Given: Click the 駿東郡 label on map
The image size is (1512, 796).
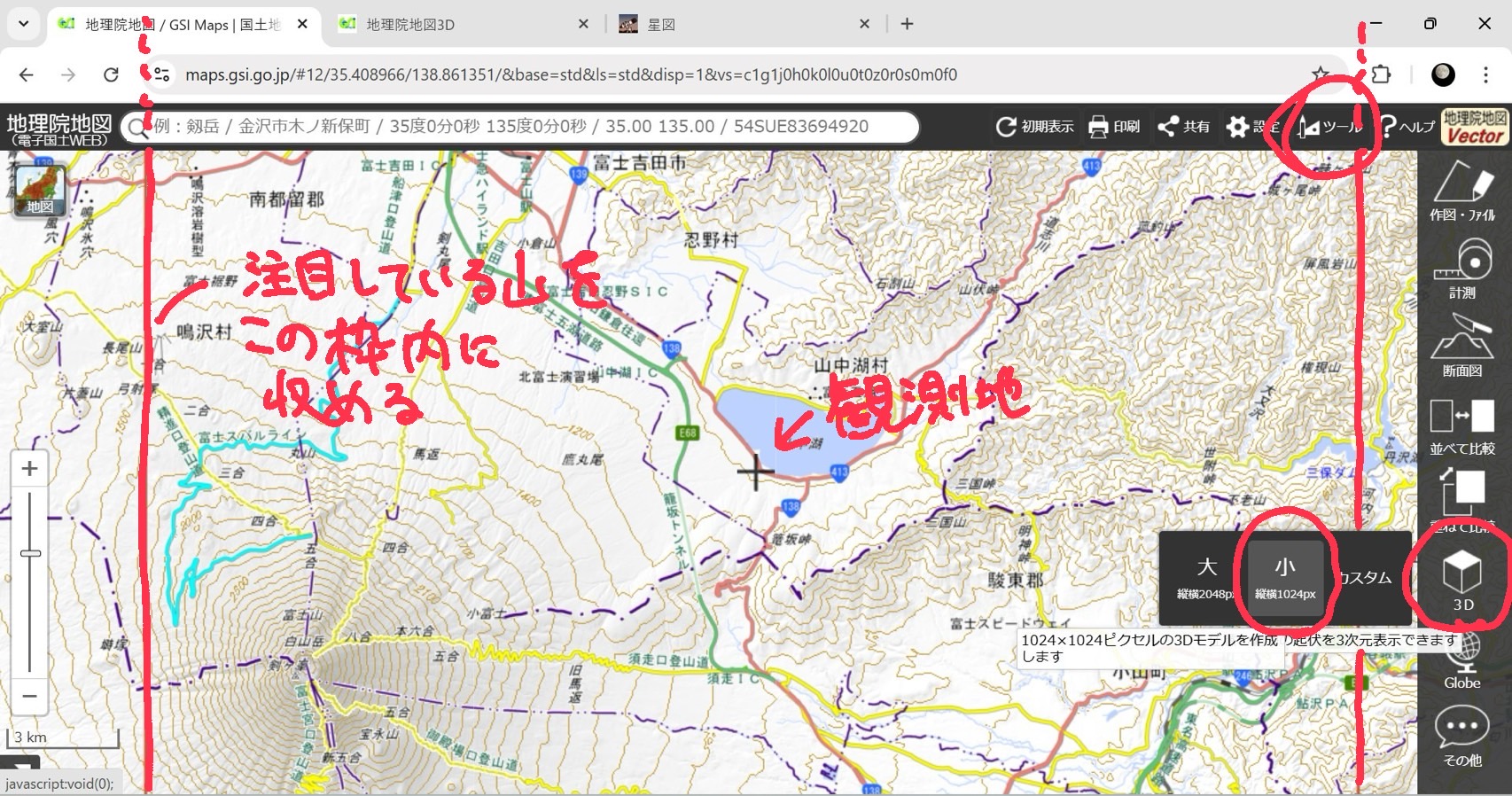Looking at the screenshot, I should 1016,580.
